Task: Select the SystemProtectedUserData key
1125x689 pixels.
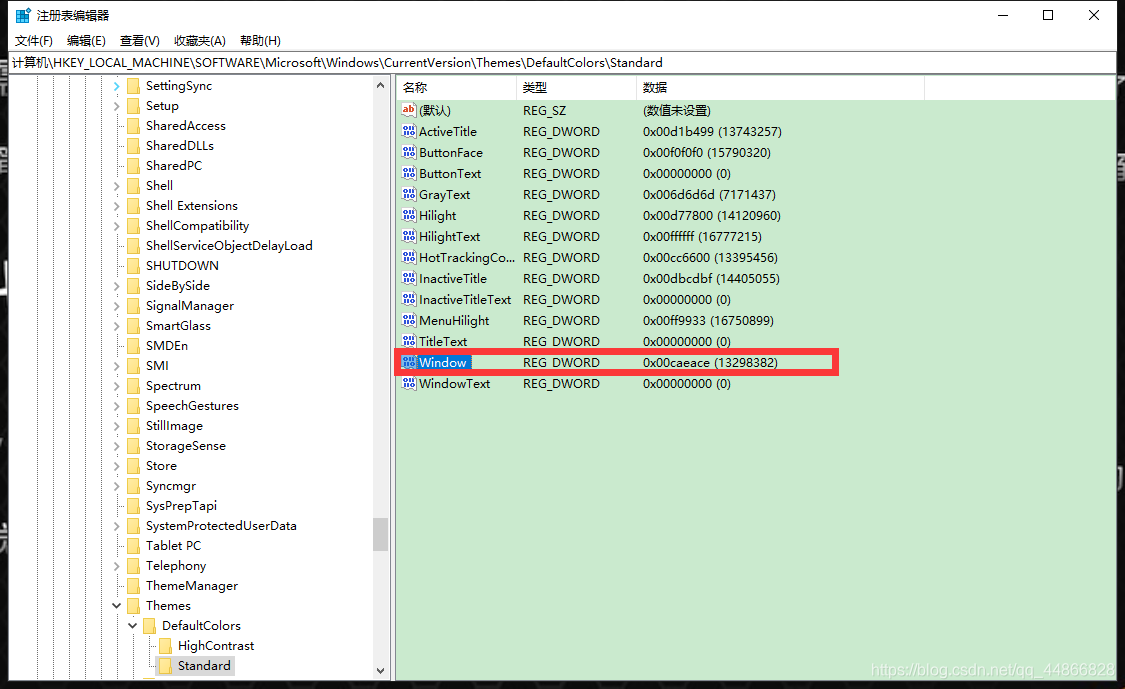Action: (x=221, y=526)
